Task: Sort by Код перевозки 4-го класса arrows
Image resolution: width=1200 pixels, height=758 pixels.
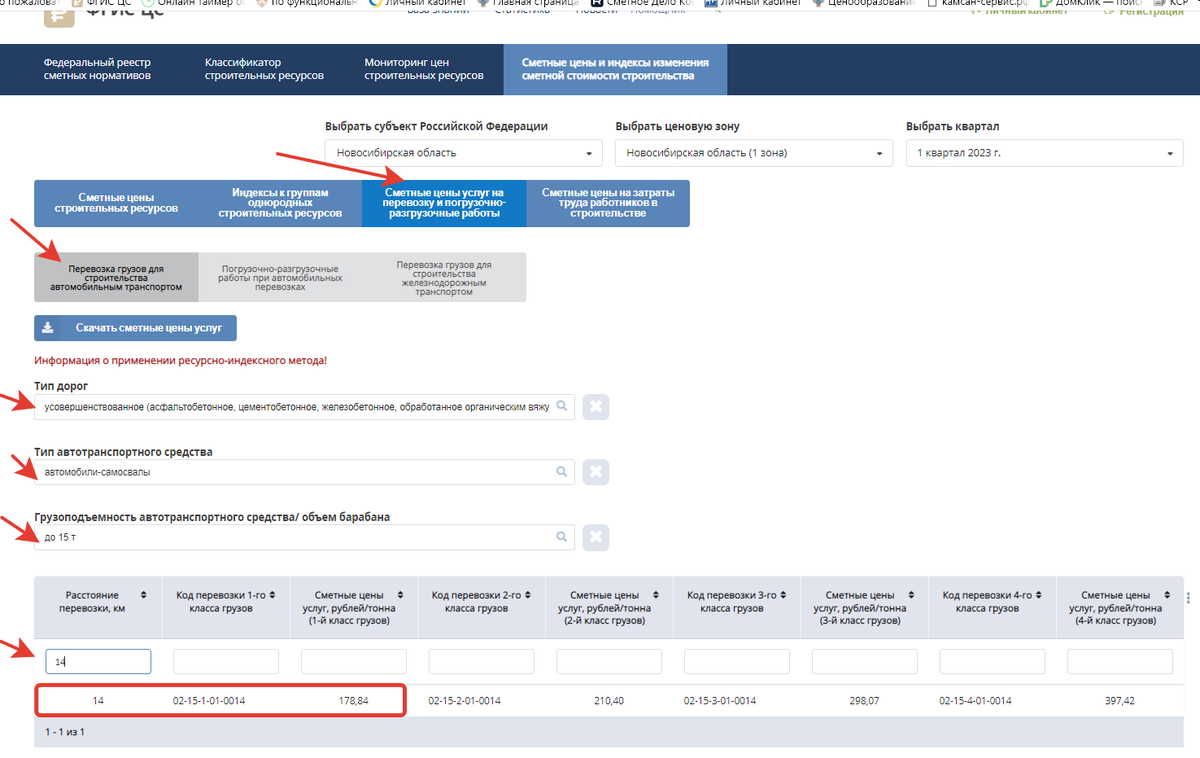Action: [1039, 594]
